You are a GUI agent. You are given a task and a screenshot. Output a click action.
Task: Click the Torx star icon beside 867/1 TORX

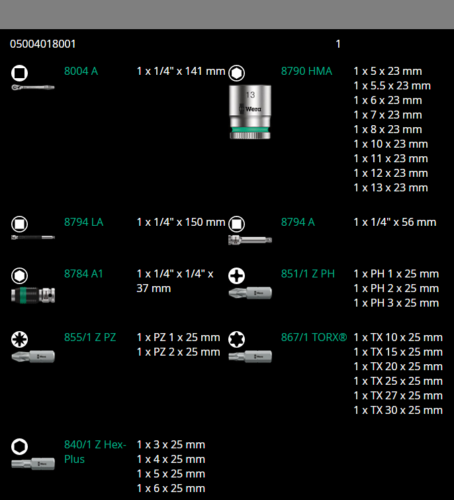click(236, 339)
